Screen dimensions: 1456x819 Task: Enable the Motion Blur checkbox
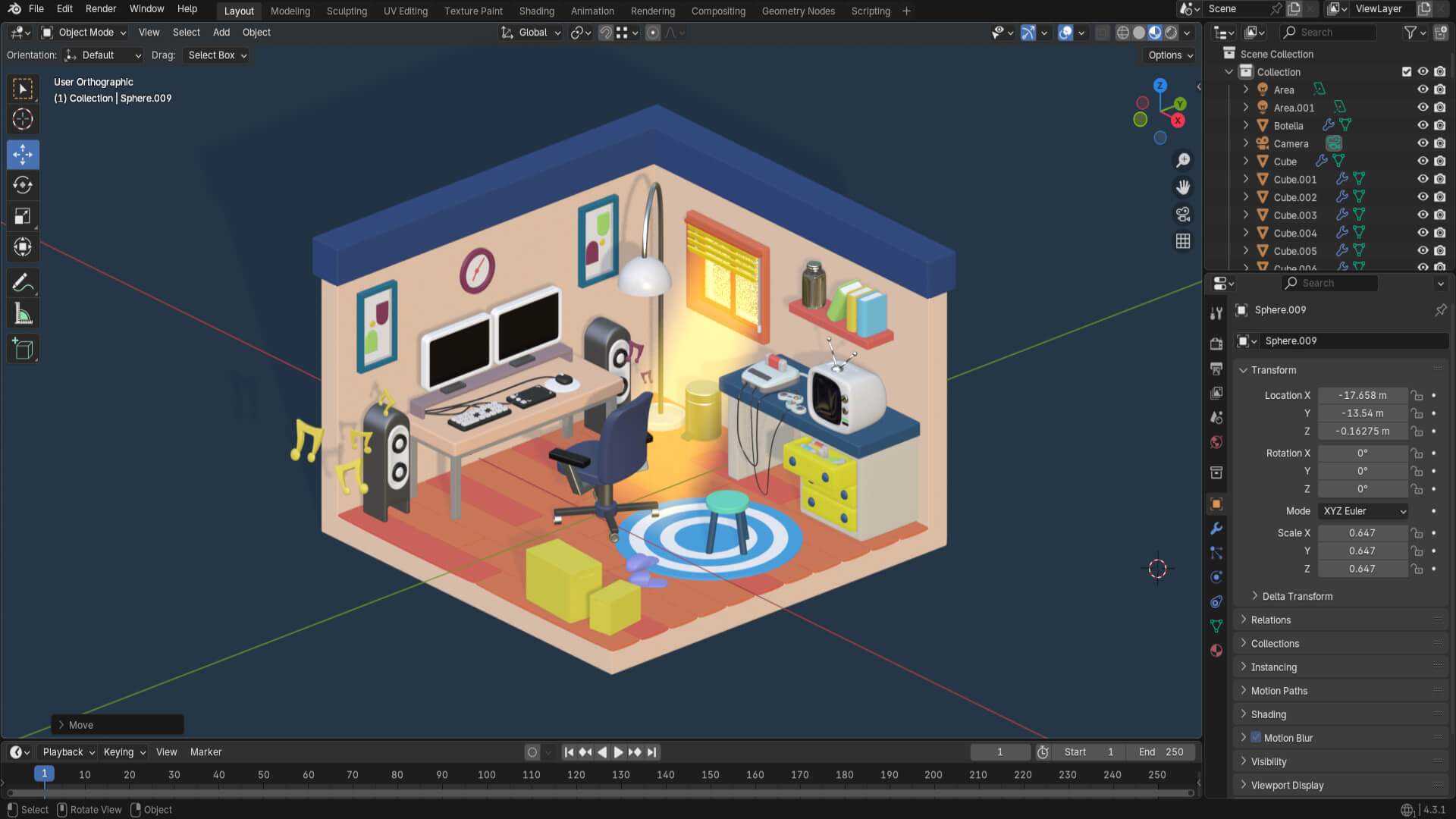1256,737
